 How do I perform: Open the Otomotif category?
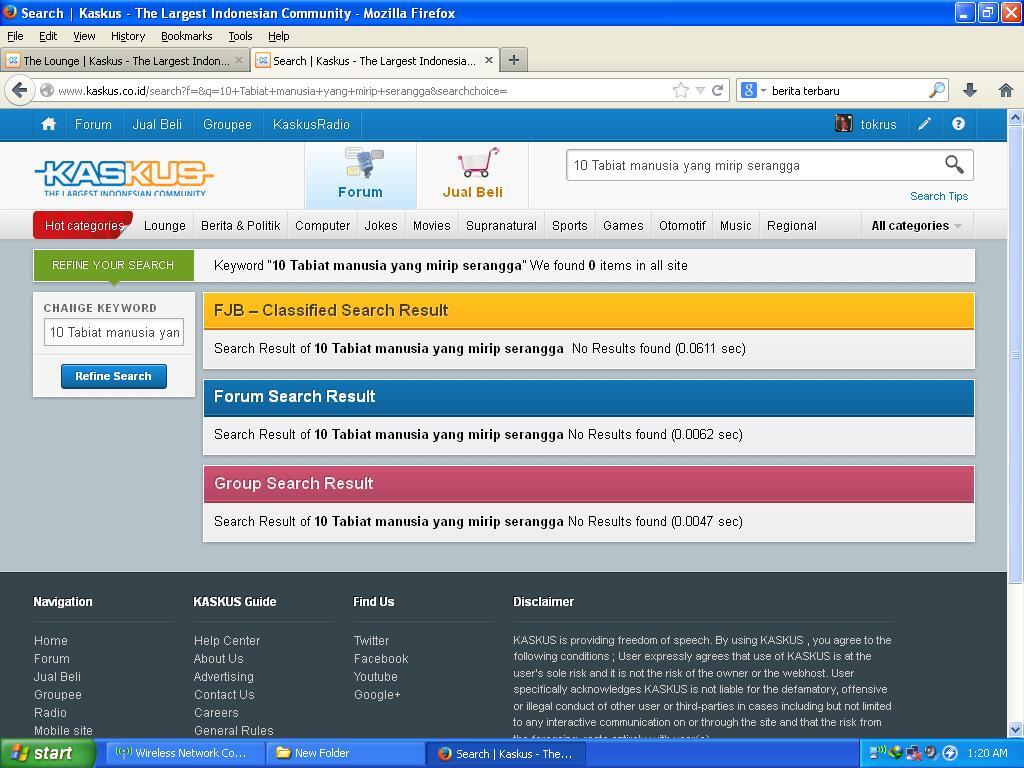682,225
